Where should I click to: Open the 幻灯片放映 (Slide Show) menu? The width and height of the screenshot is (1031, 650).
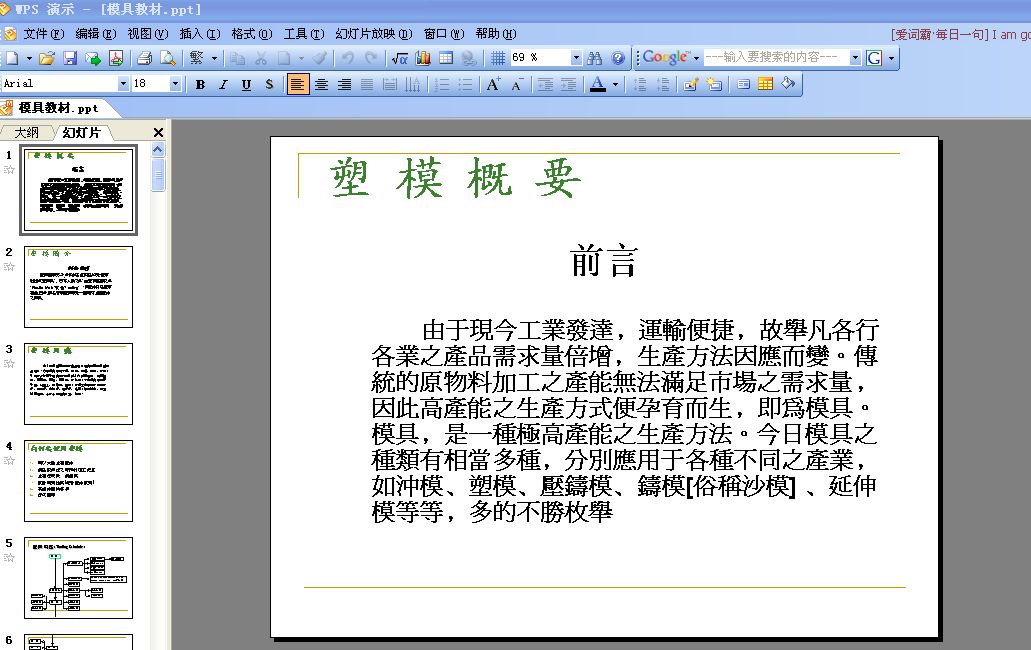[x=373, y=34]
